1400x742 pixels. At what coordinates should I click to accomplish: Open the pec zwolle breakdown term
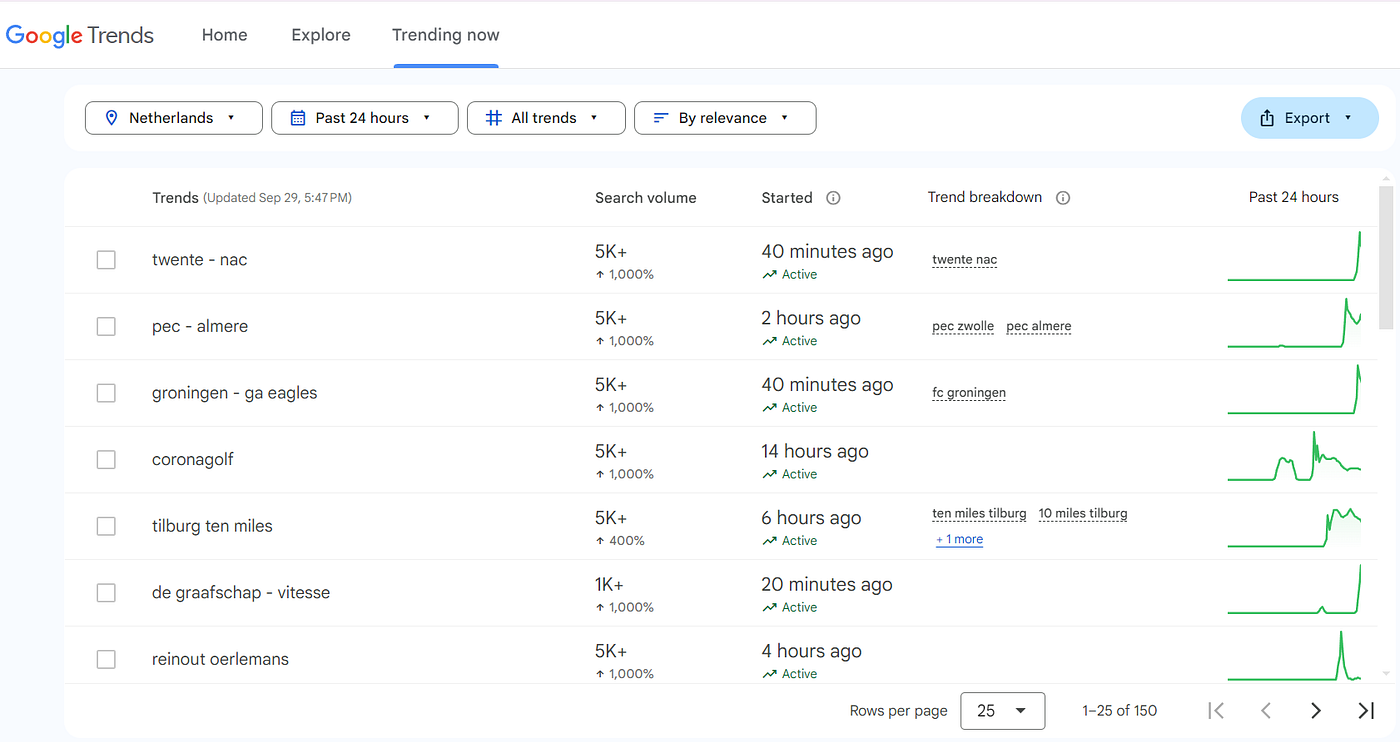click(x=963, y=326)
